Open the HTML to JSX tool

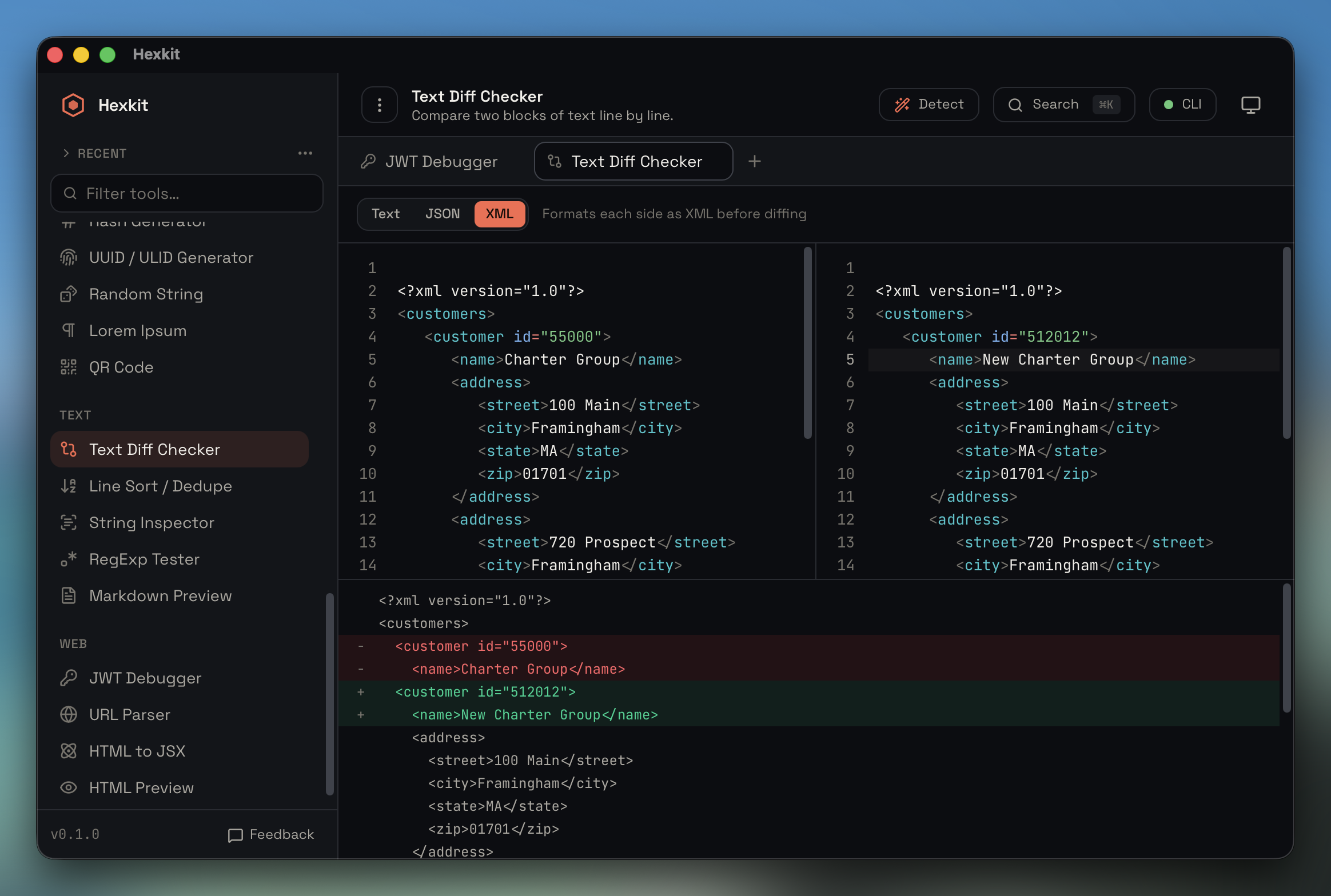[x=180, y=751]
